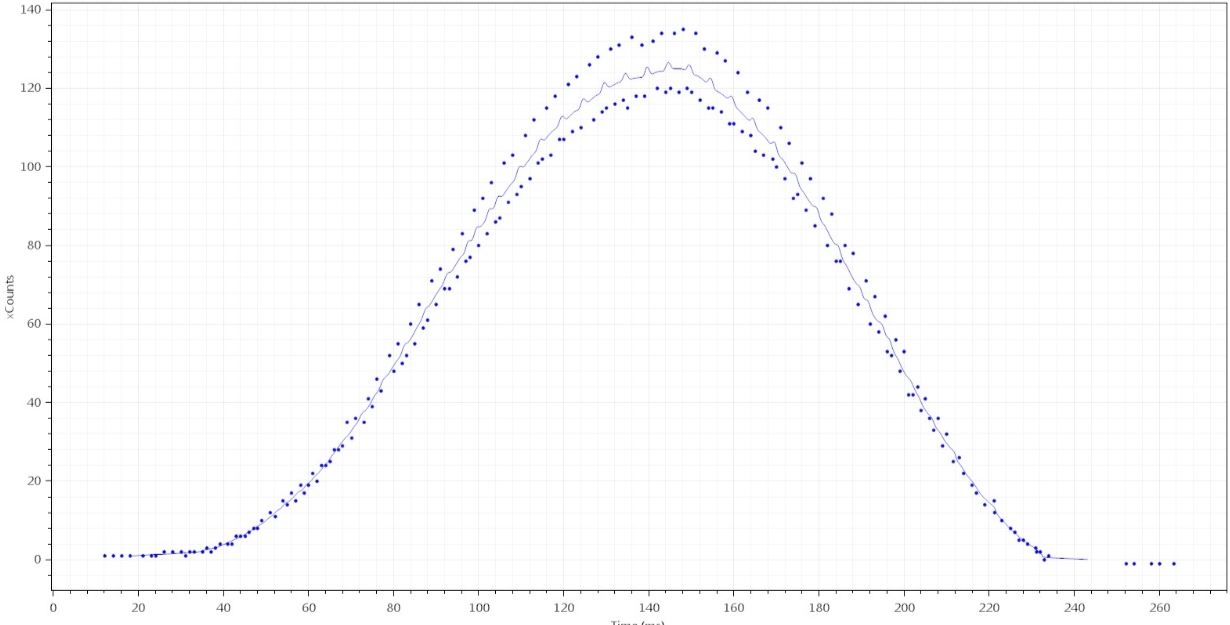
Task: Click the 40 tick label on y-axis
Action: click(x=33, y=402)
